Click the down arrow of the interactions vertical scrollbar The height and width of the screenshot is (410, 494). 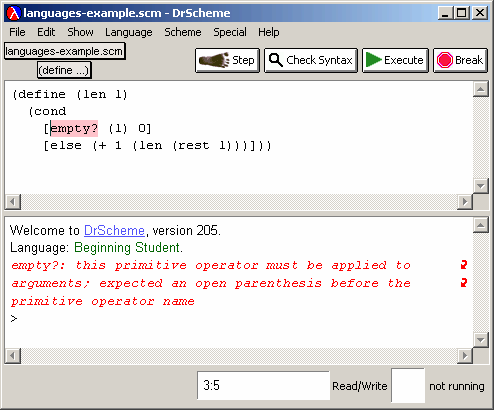481,340
